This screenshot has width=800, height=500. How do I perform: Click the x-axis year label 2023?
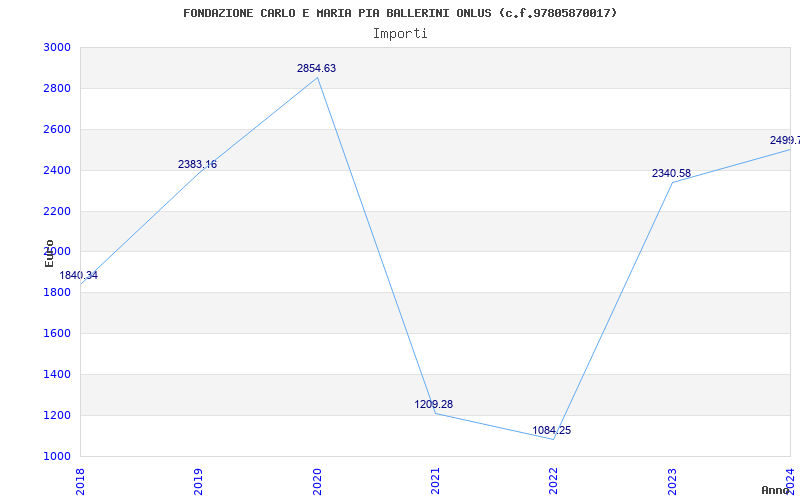[x=672, y=481]
